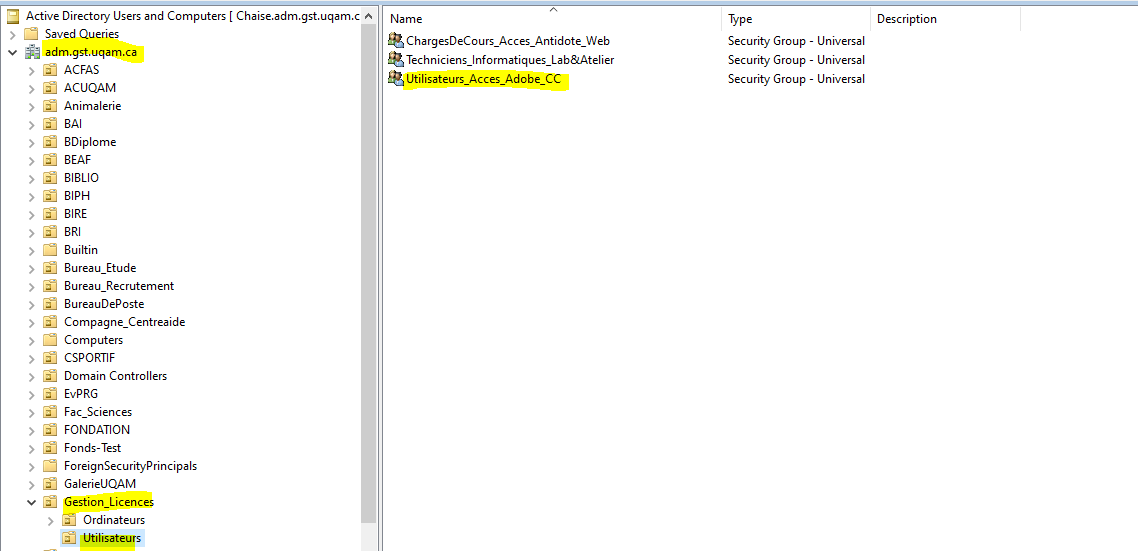Image resolution: width=1138 pixels, height=551 pixels.
Task: Click the Animalerie OU folder icon
Action: tap(50, 106)
